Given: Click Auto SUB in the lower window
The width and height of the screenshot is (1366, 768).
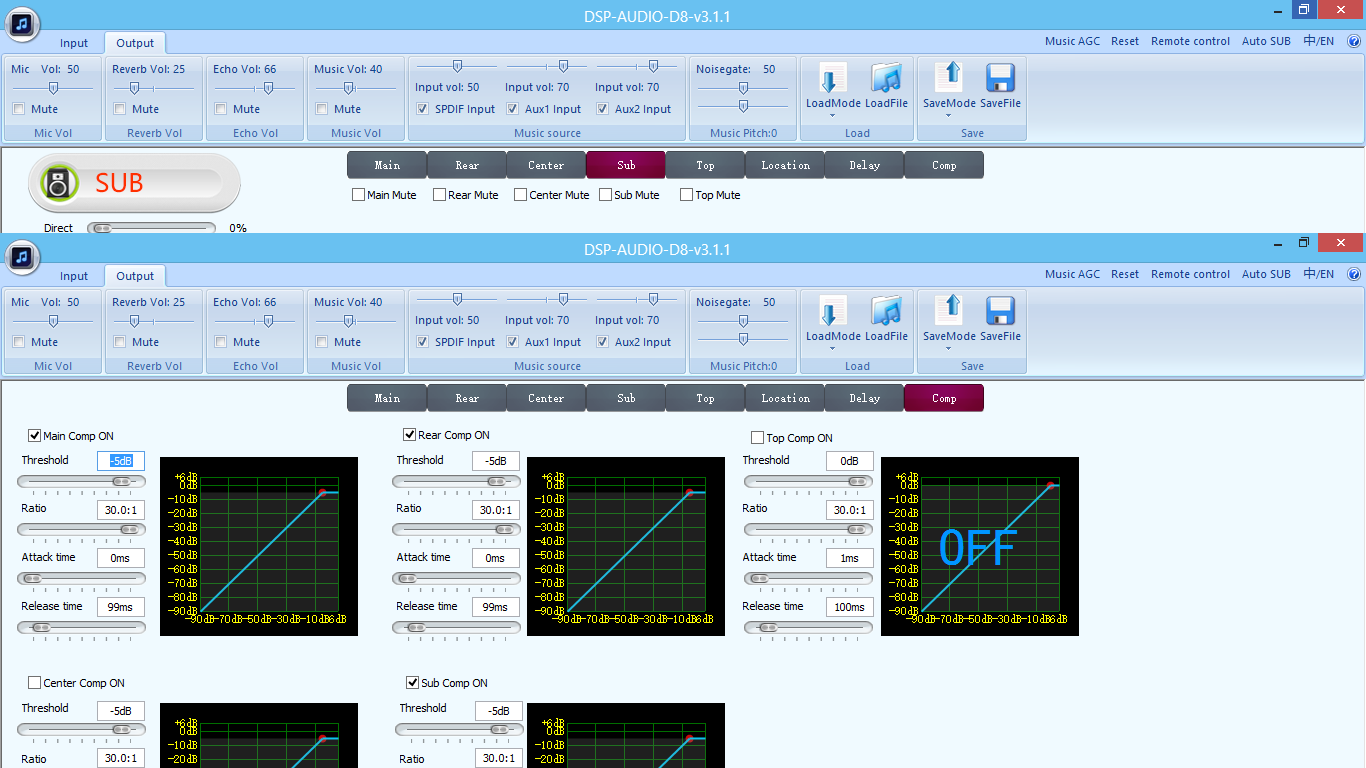Looking at the screenshot, I should 1266,274.
